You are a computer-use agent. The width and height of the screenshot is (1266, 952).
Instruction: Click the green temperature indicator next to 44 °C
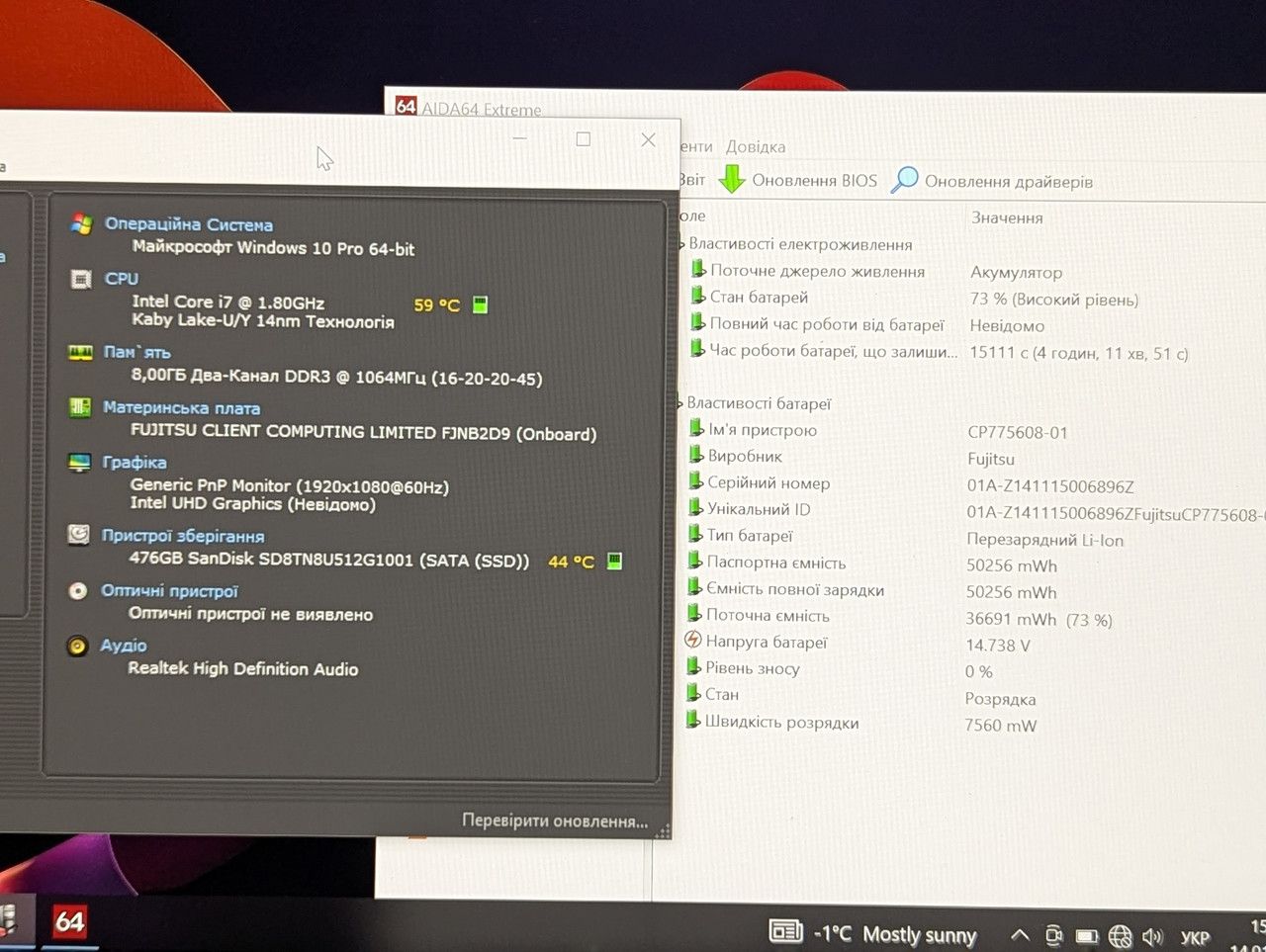click(614, 561)
